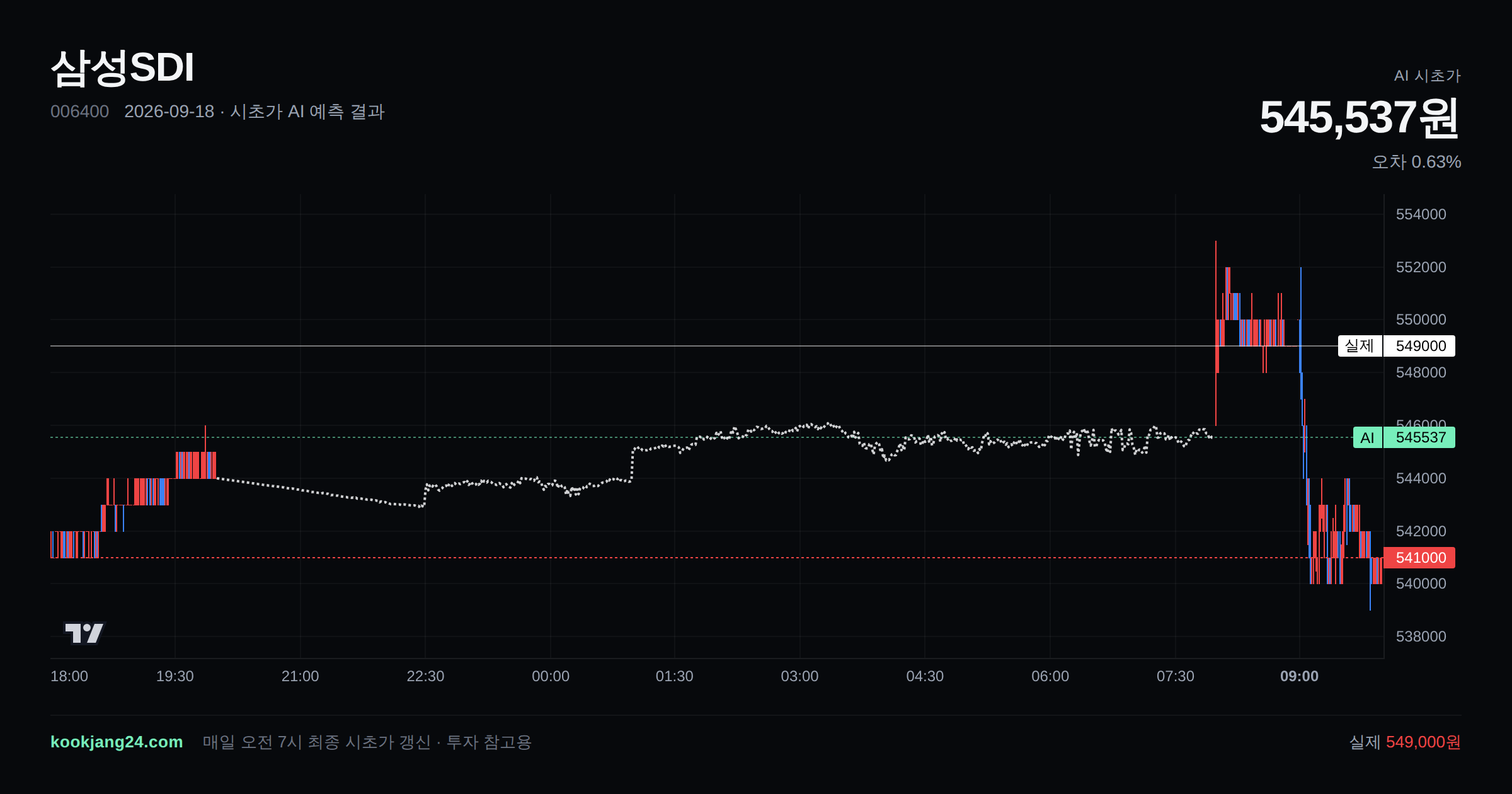Click the 03:00 time axis label
This screenshot has width=1512, height=794.
pos(799,676)
